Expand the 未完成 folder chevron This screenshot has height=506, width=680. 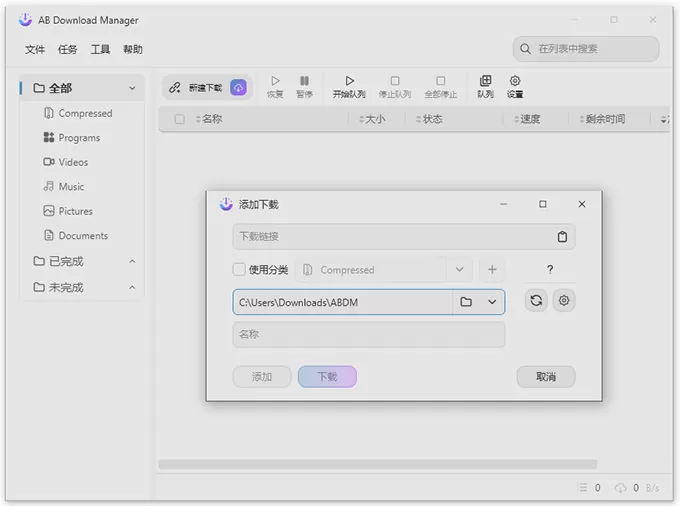click(x=132, y=287)
